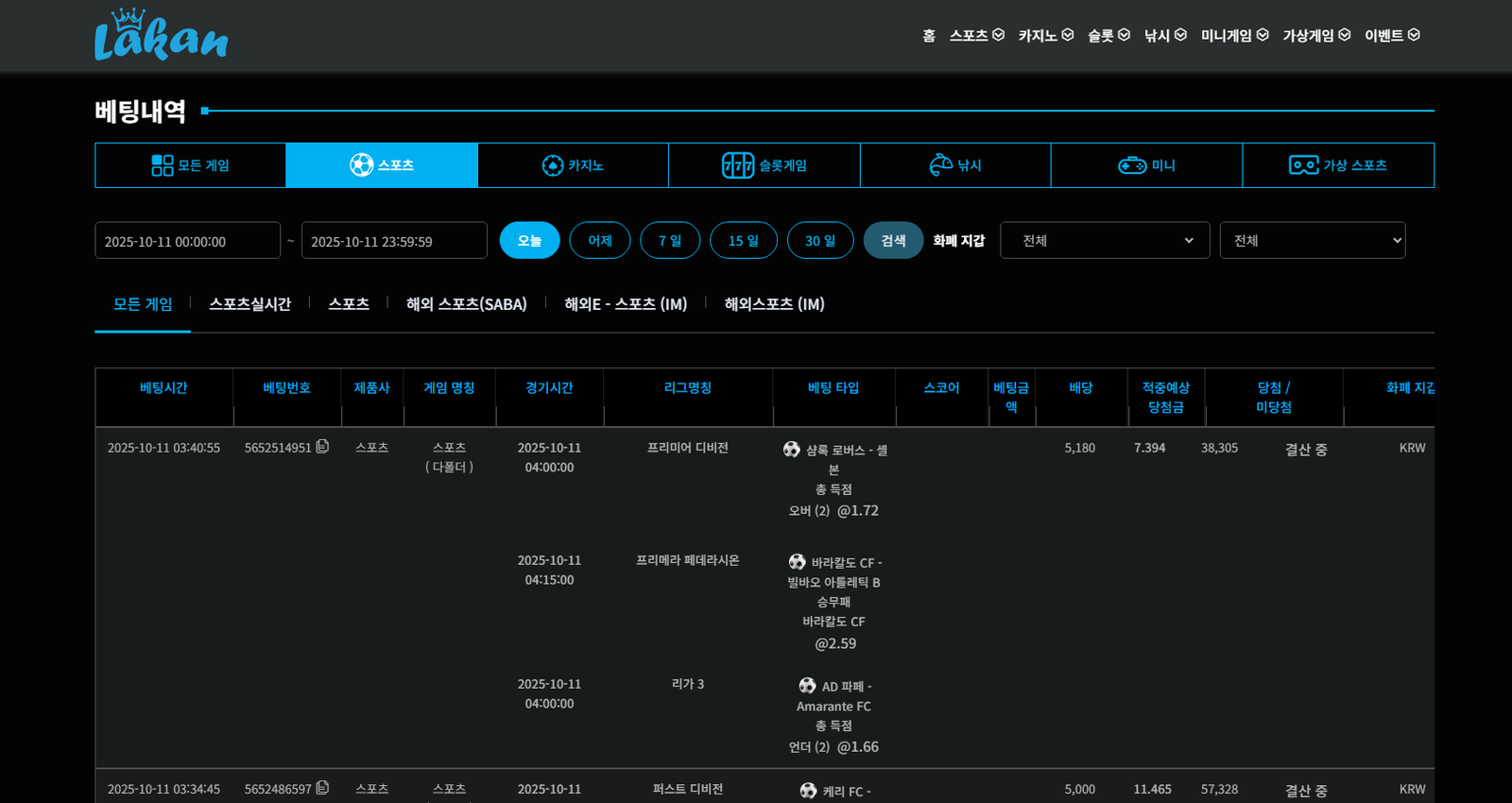1512x803 pixels.
Task: Click the 검색 search button
Action: coord(893,240)
